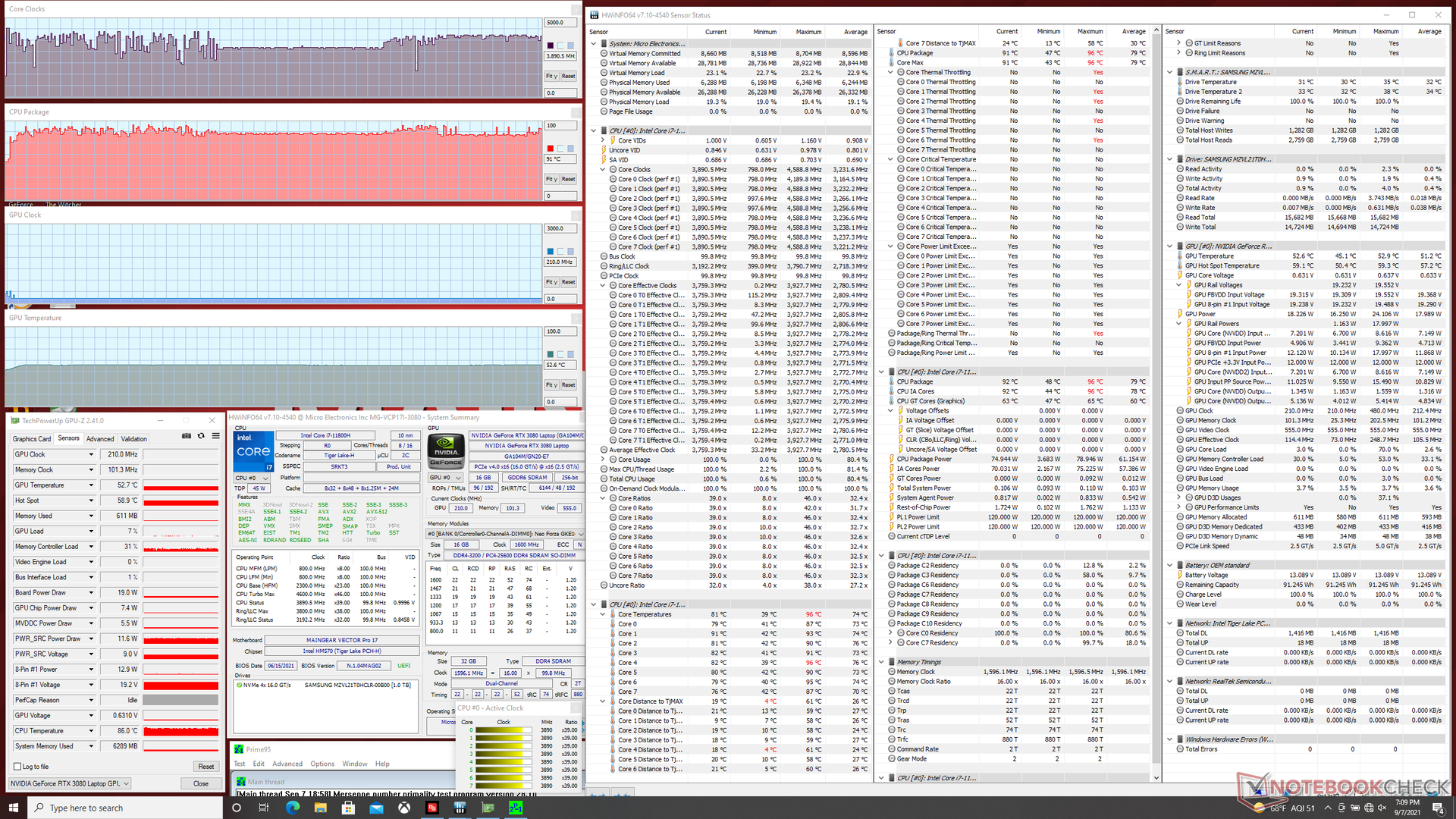Open GPU-Z hamburger menu

pos(215,436)
